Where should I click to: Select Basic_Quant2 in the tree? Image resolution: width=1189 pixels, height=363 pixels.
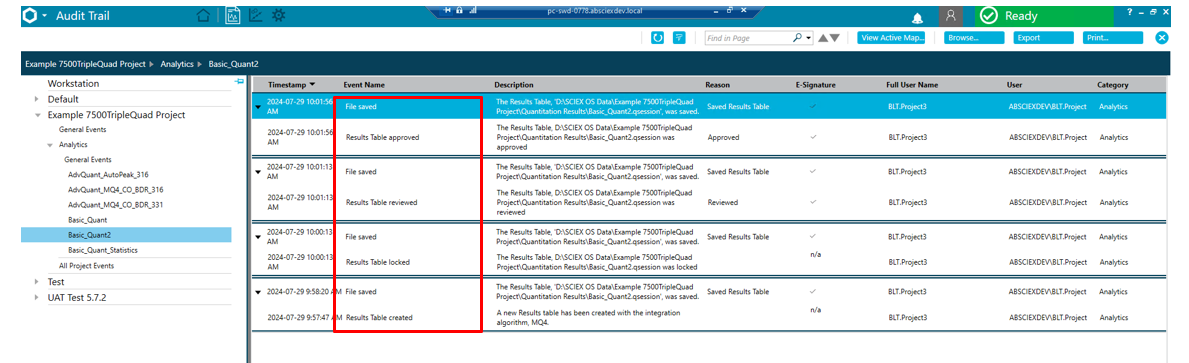click(89, 235)
